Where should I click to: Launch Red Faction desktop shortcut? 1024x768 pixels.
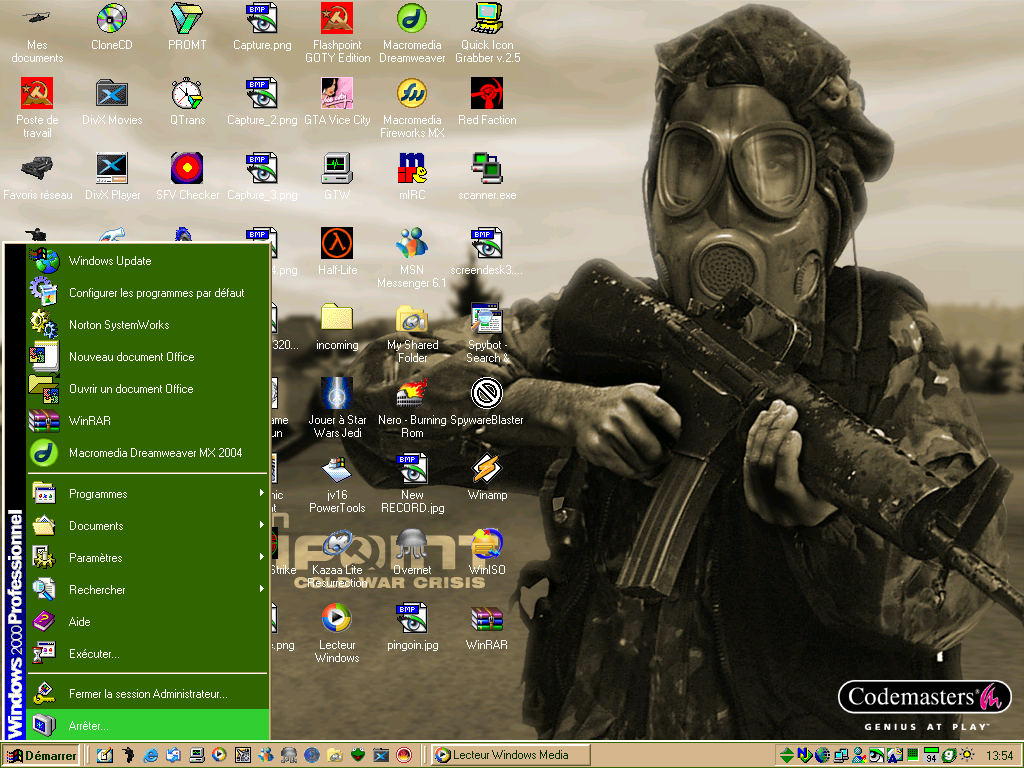[487, 101]
